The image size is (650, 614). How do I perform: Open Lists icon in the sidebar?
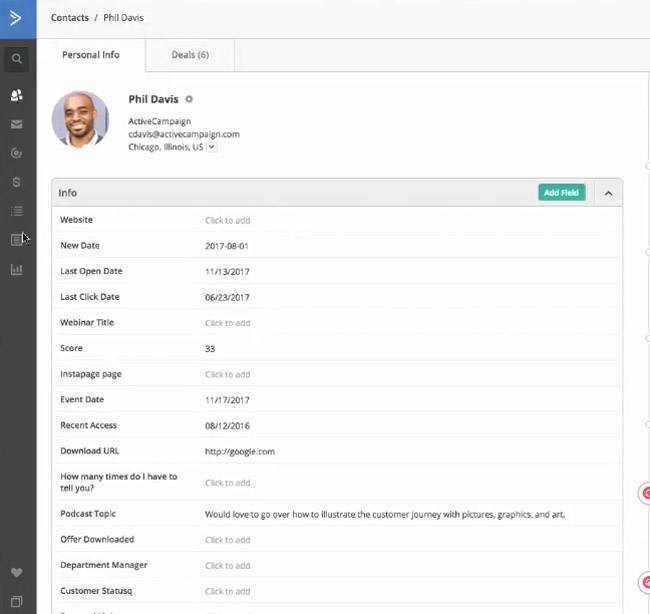pyautogui.click(x=16, y=211)
